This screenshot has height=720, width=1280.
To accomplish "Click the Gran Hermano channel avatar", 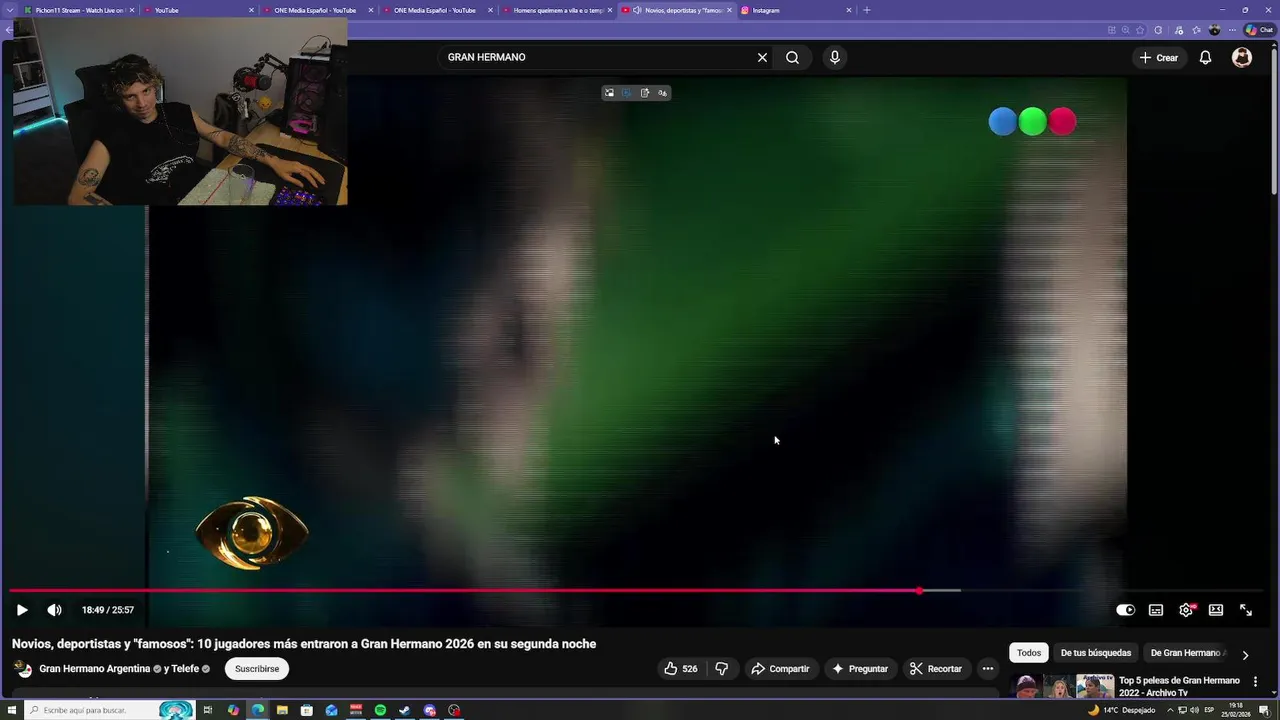I will 22,669.
